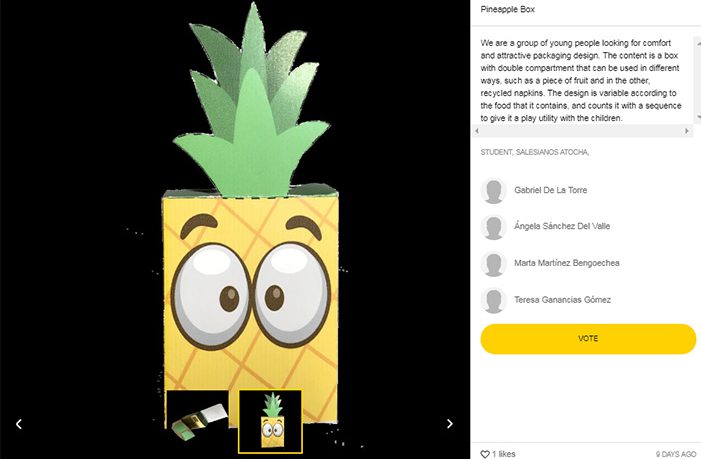
Task: Open Marta Martínez Bengoechea profile link
Action: pos(566,263)
